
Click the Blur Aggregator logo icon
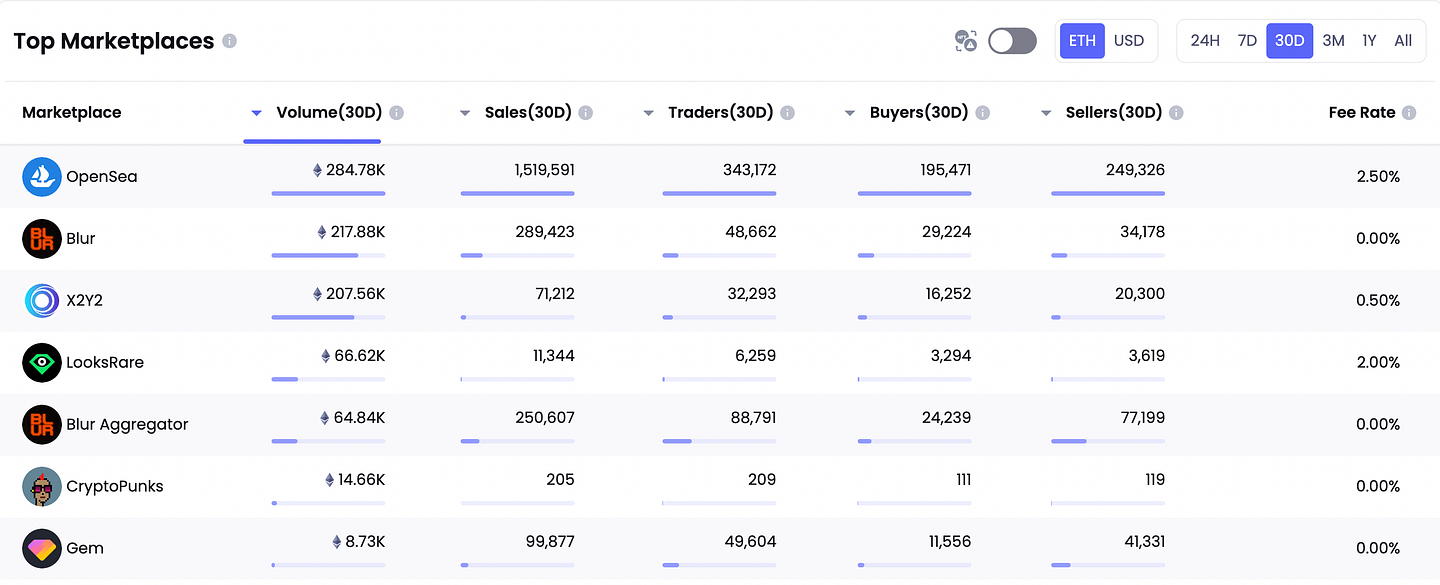pyautogui.click(x=42, y=425)
